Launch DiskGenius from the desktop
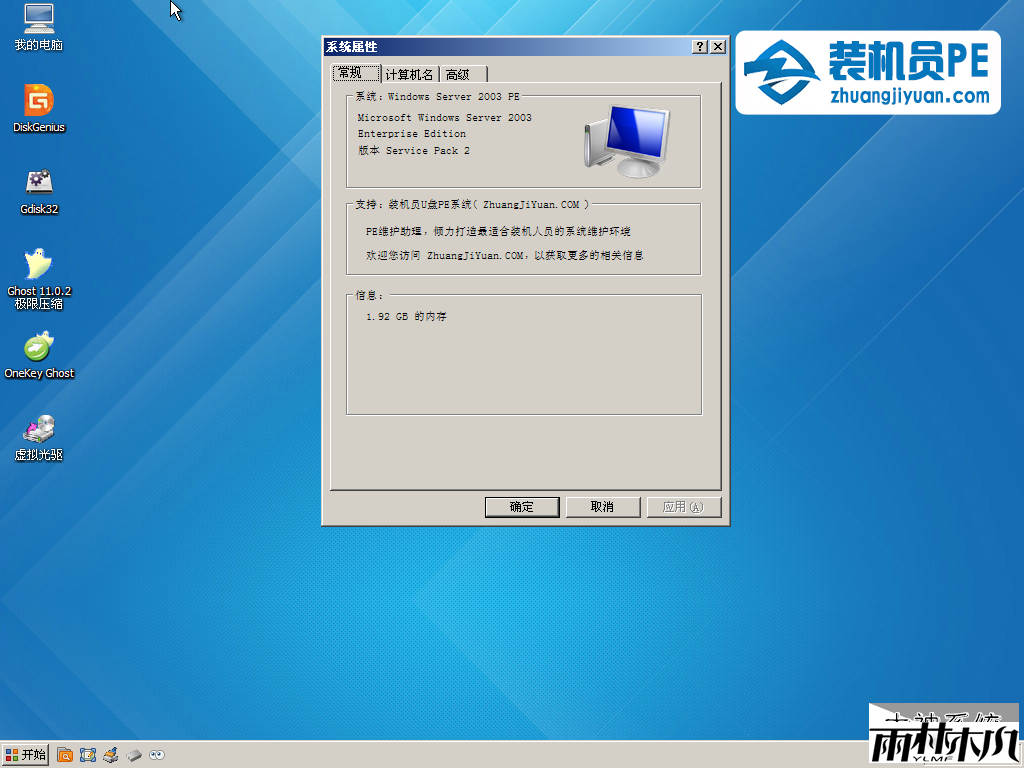This screenshot has height=768, width=1024. [x=38, y=101]
